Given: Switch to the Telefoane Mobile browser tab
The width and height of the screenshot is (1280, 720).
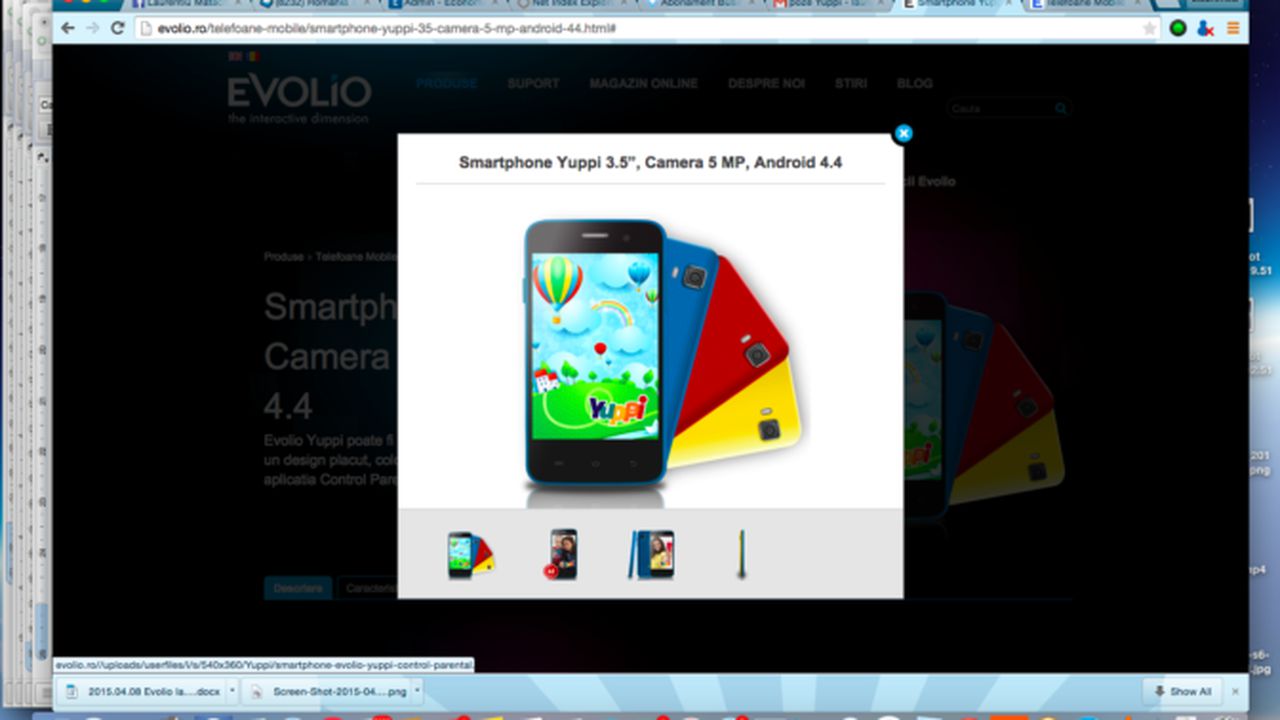Looking at the screenshot, I should pos(1085,5).
